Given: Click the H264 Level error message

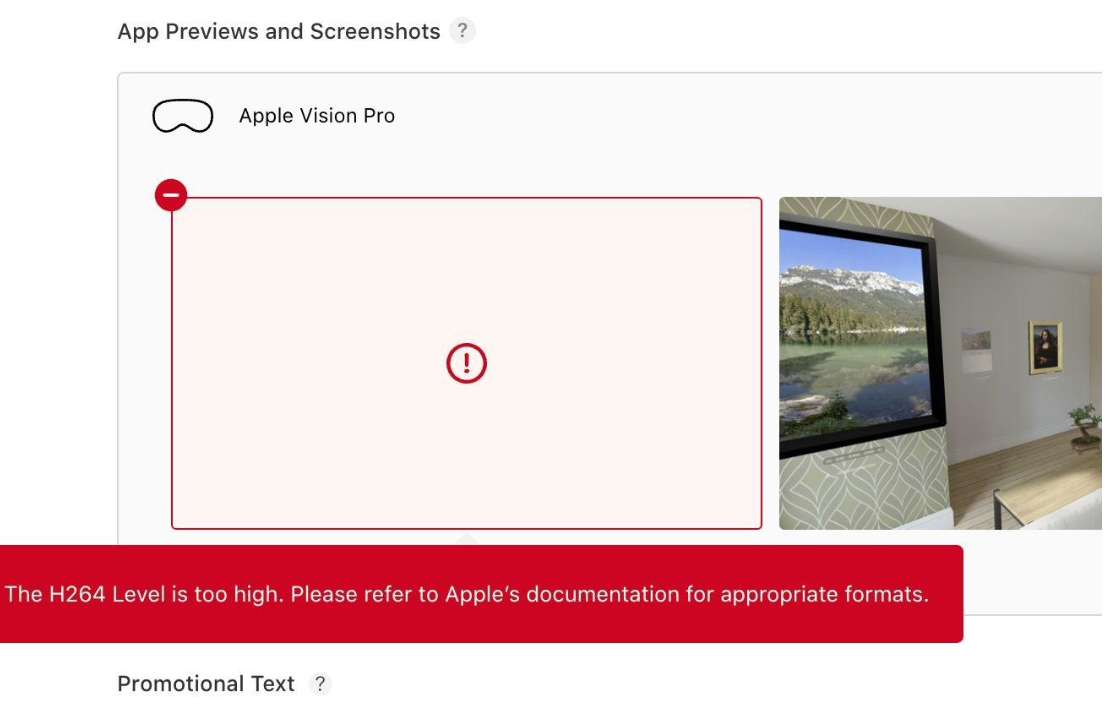Looking at the screenshot, I should click(x=466, y=594).
